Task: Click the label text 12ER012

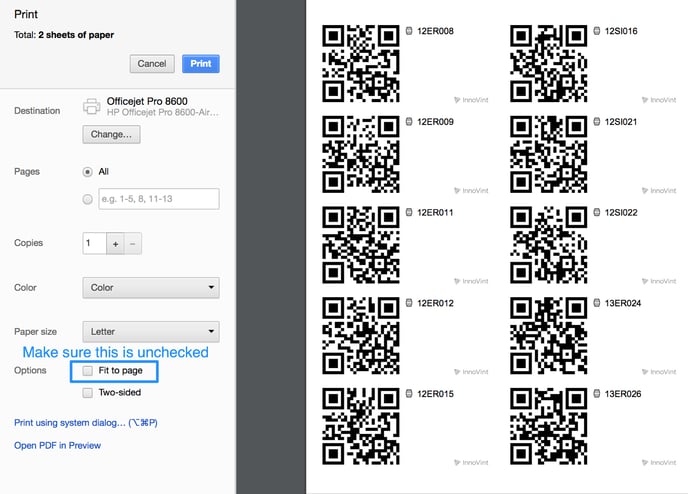Action: point(435,303)
